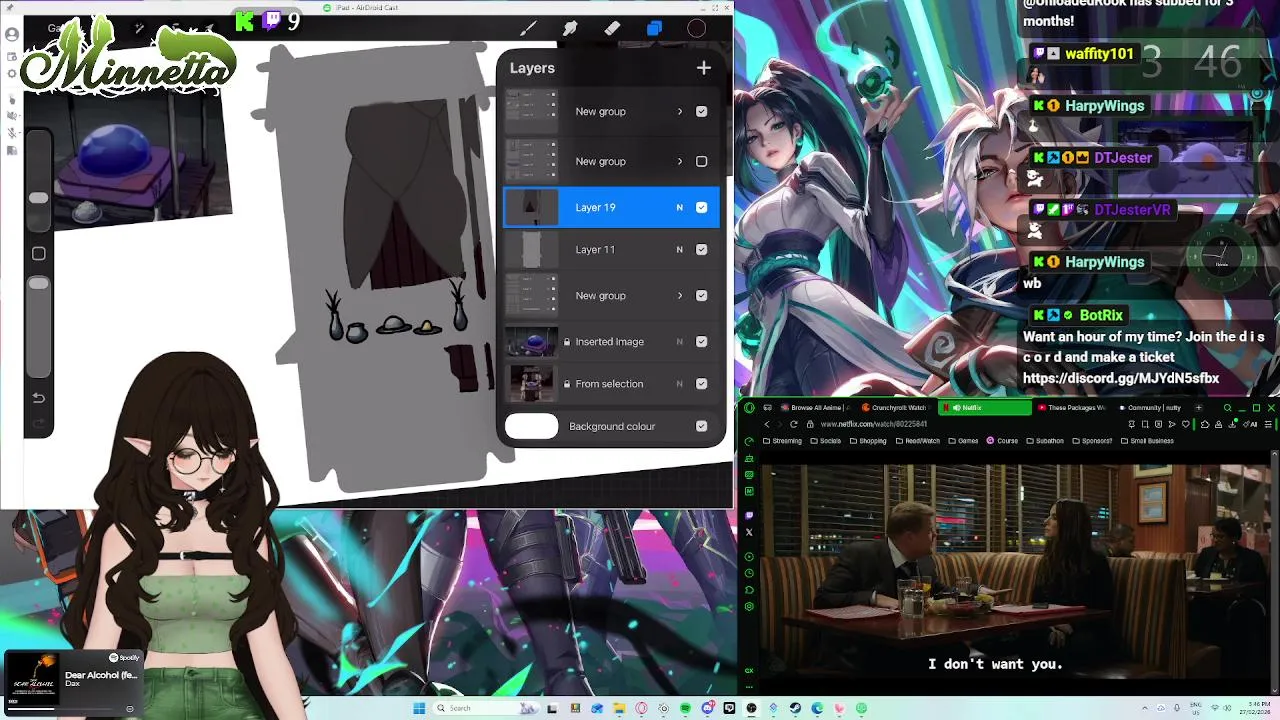This screenshot has height=720, width=1280.
Task: Click the Background colour white swatch
Action: click(531, 426)
